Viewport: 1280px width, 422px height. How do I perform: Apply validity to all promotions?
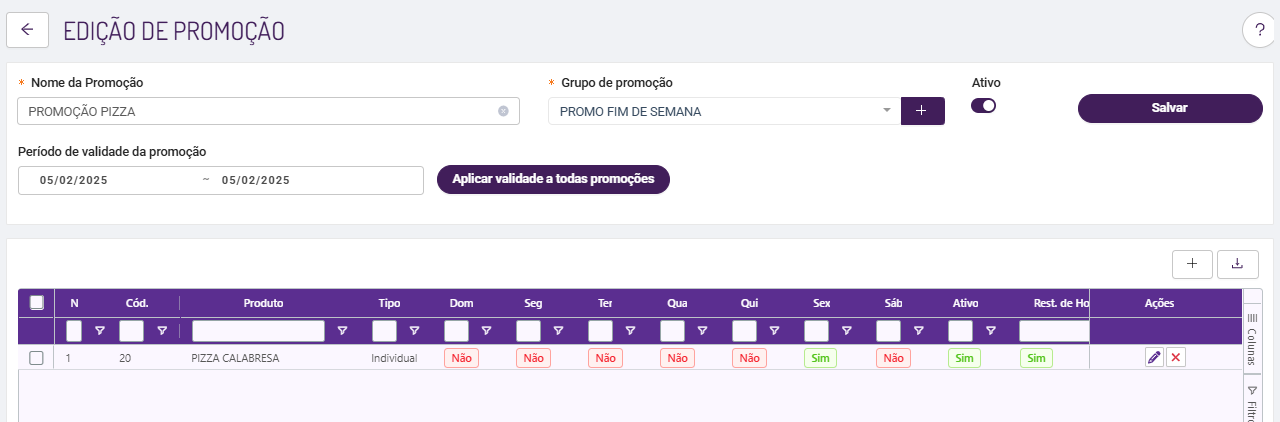tap(553, 179)
